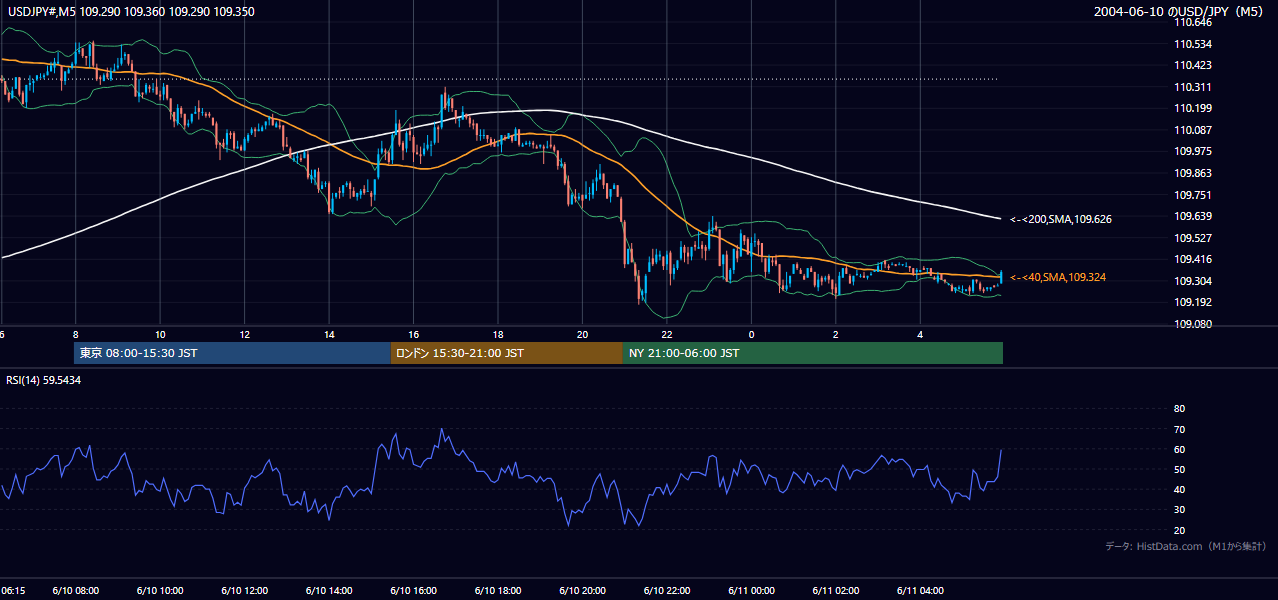Click the hour 8 tick above the session bar
The width and height of the screenshot is (1278, 600).
click(75, 334)
